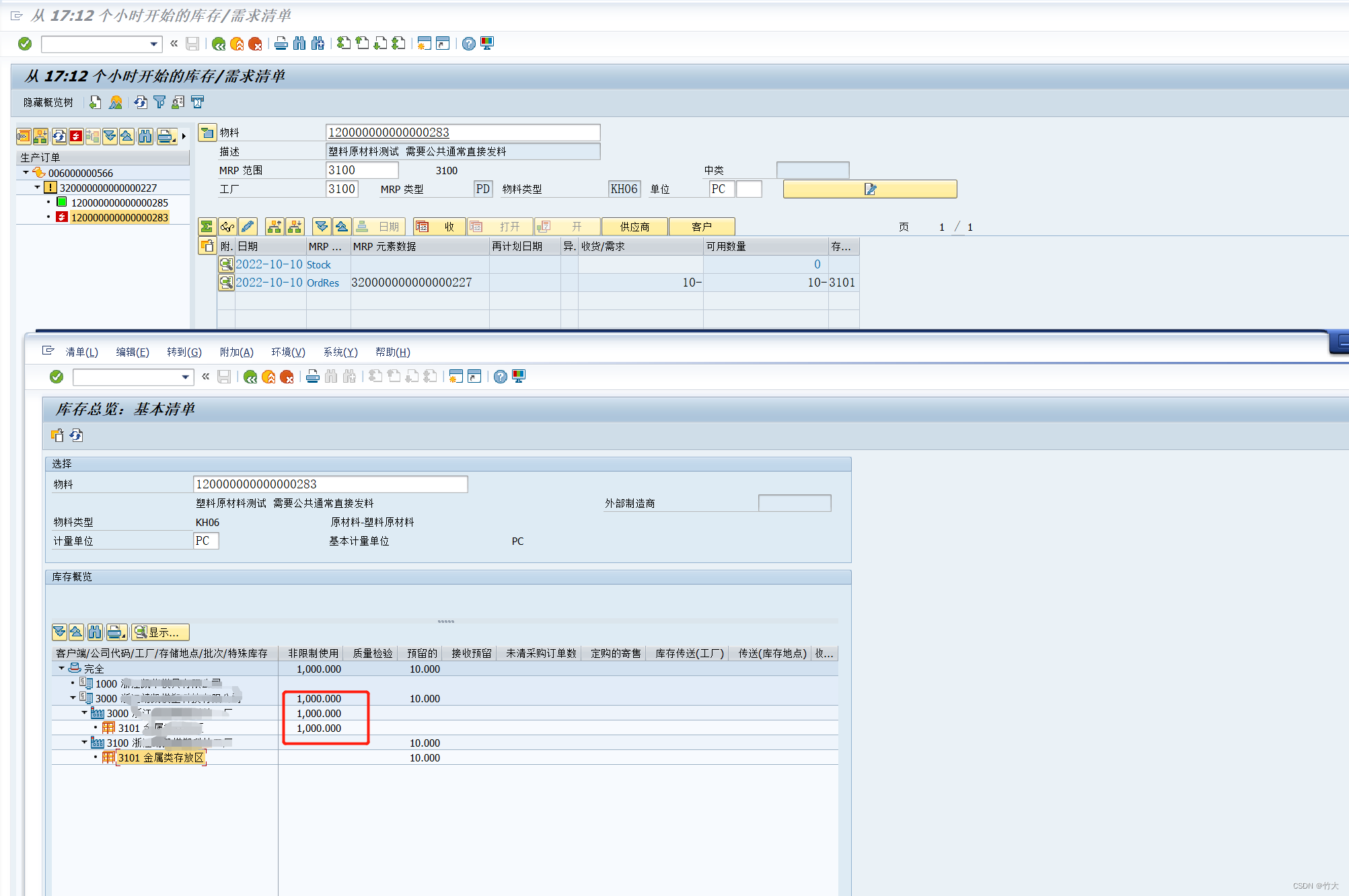Click the refresh icon below the 库存总览 title
1349x896 pixels.
[x=76, y=435]
